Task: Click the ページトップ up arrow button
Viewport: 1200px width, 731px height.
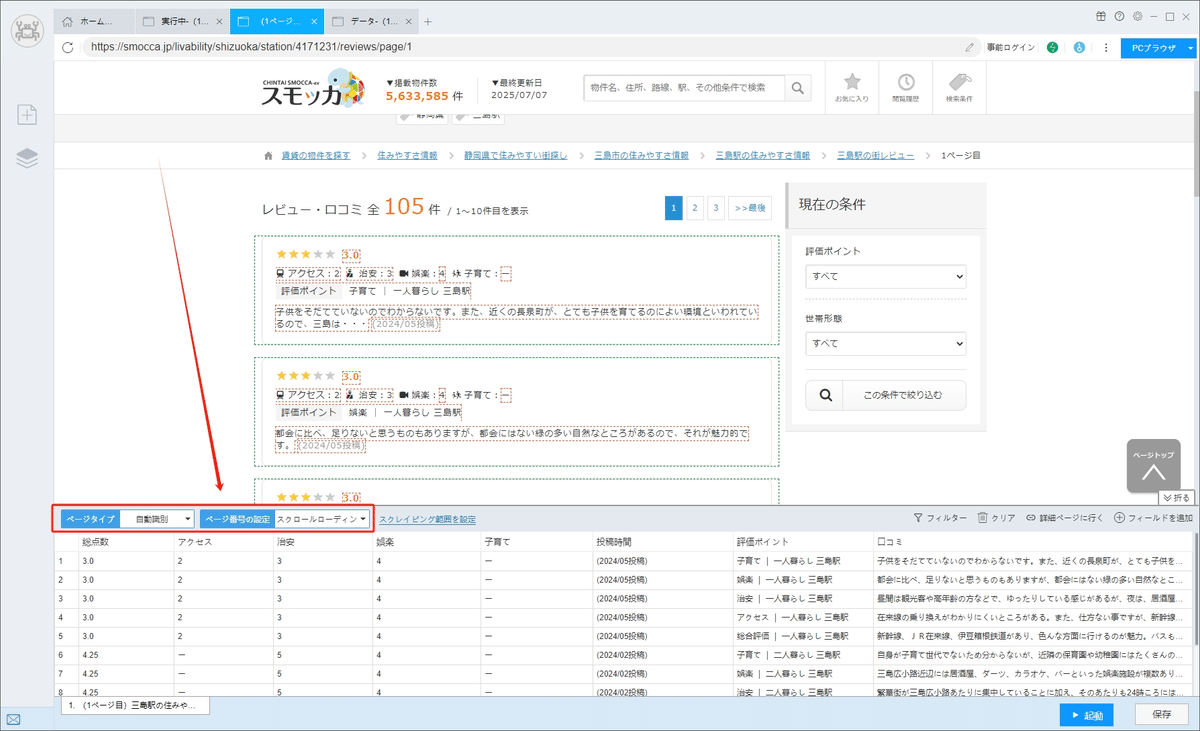Action: point(1153,466)
